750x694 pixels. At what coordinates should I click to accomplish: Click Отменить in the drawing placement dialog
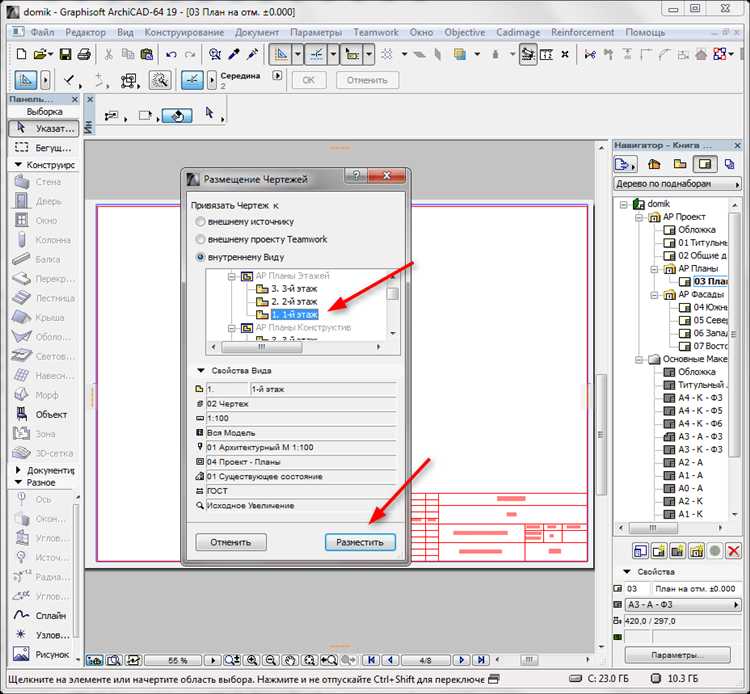click(x=231, y=542)
